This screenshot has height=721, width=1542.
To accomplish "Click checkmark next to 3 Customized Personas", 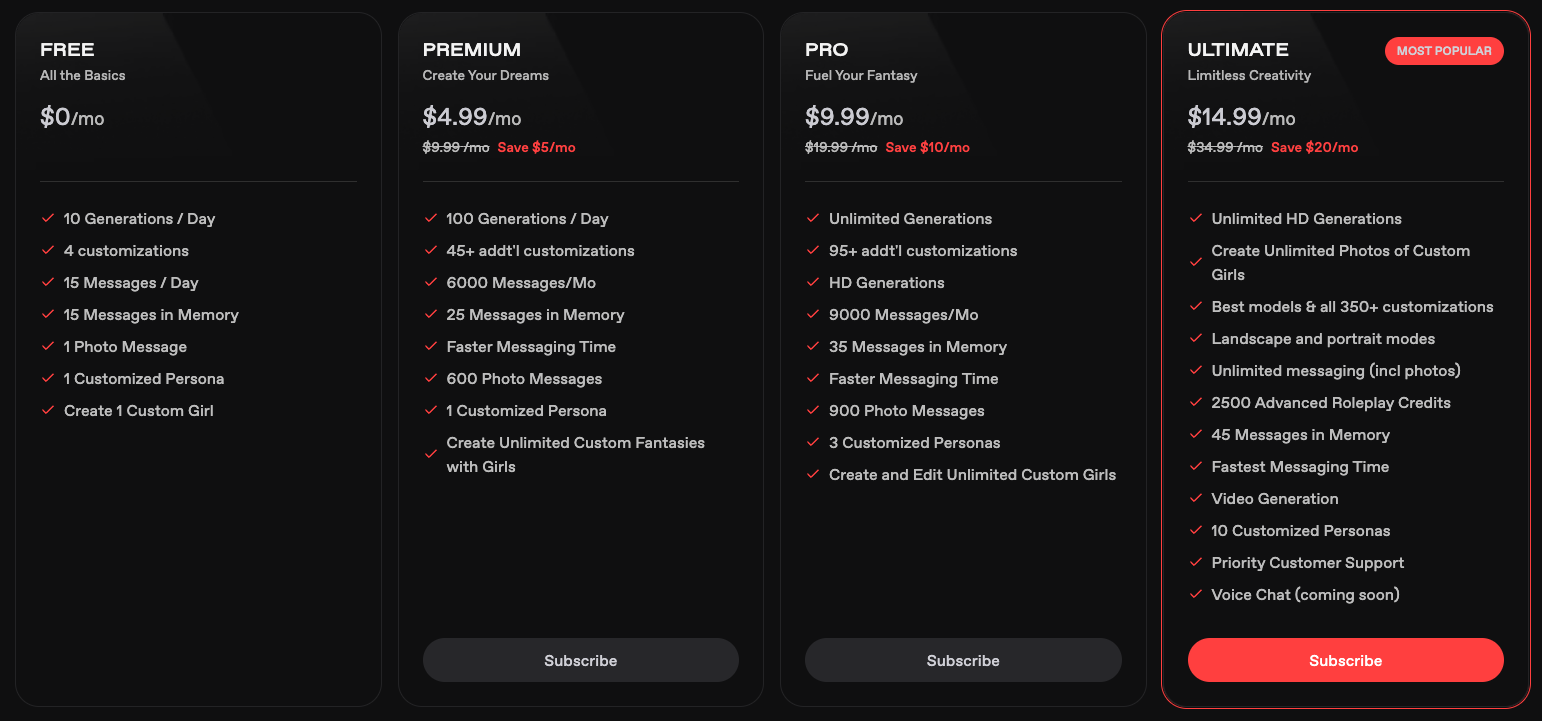I will pyautogui.click(x=812, y=443).
